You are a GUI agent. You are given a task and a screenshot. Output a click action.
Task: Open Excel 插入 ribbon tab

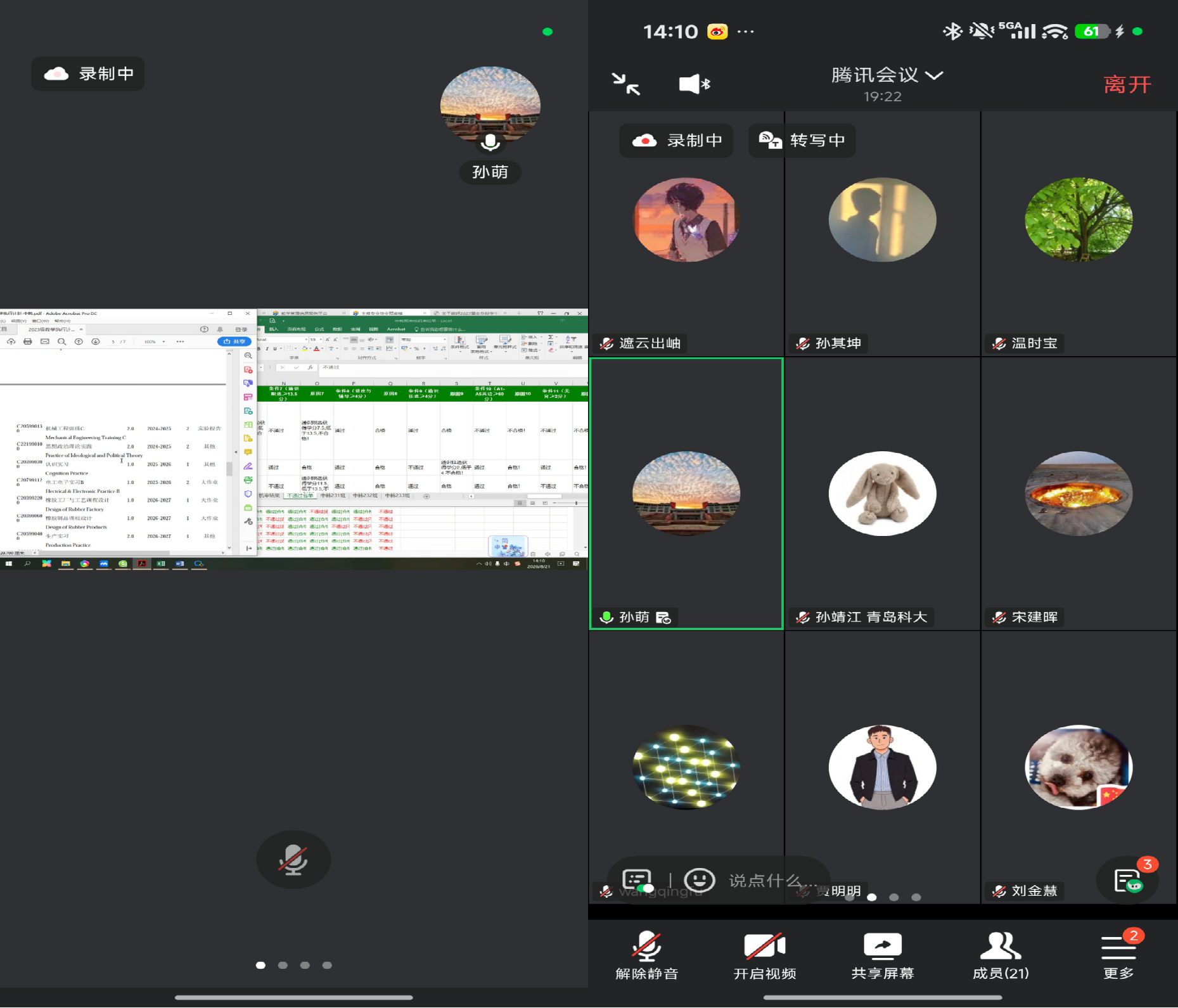coord(274,329)
